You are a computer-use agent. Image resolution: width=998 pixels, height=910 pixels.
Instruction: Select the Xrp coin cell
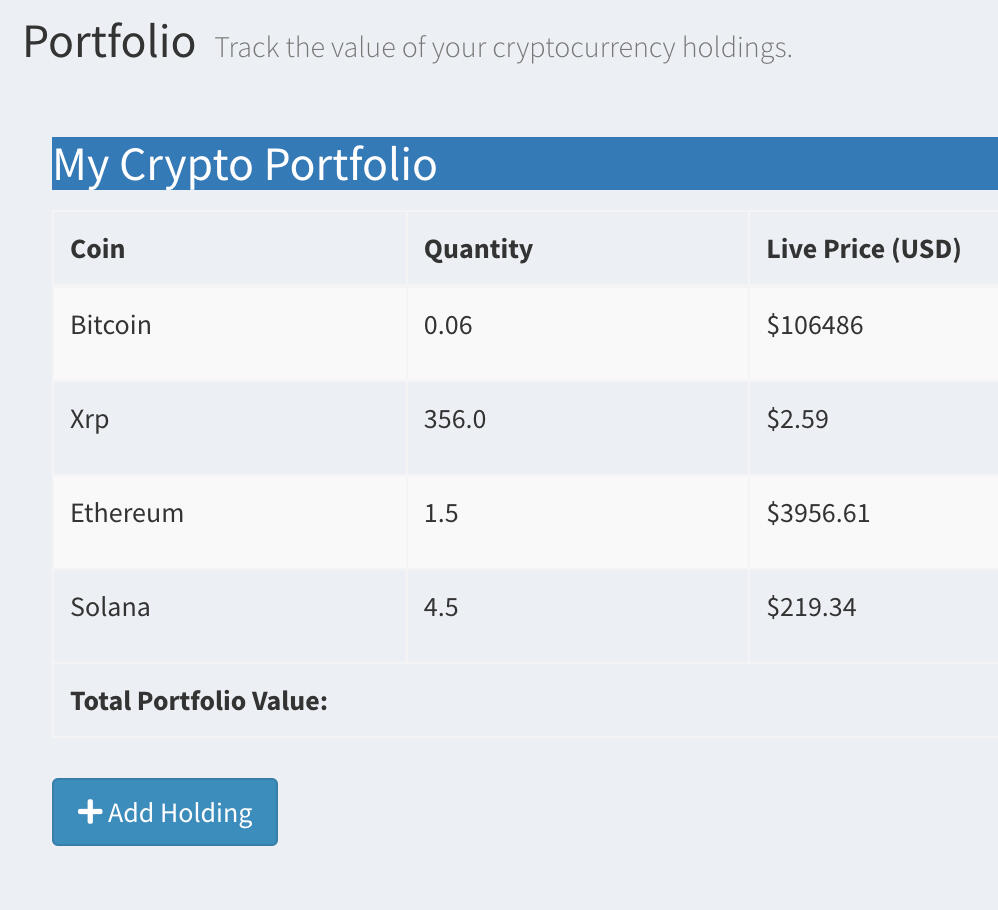point(90,419)
